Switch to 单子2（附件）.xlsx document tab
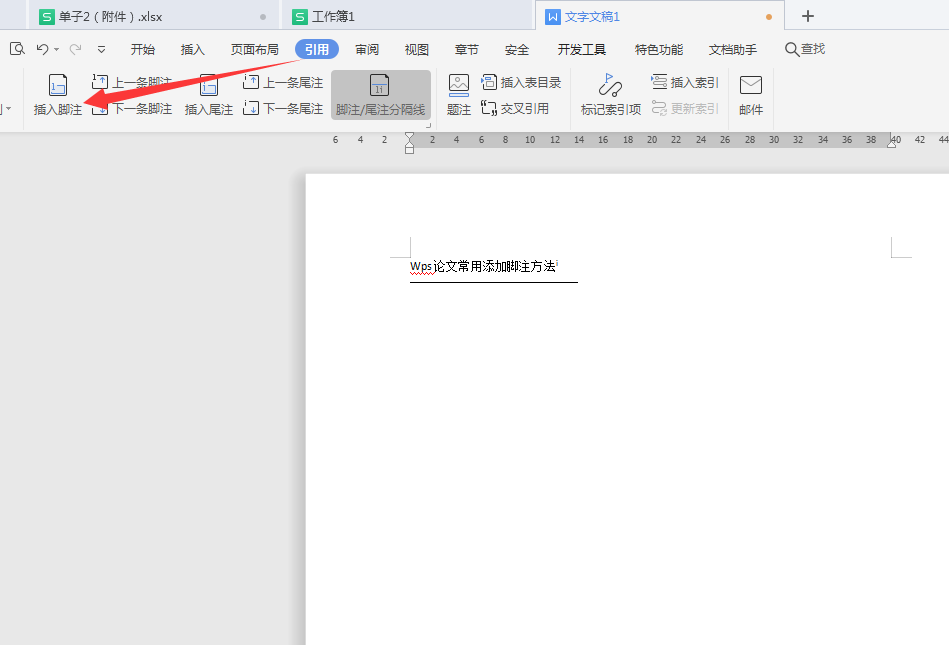The image size is (949, 645). (110, 17)
